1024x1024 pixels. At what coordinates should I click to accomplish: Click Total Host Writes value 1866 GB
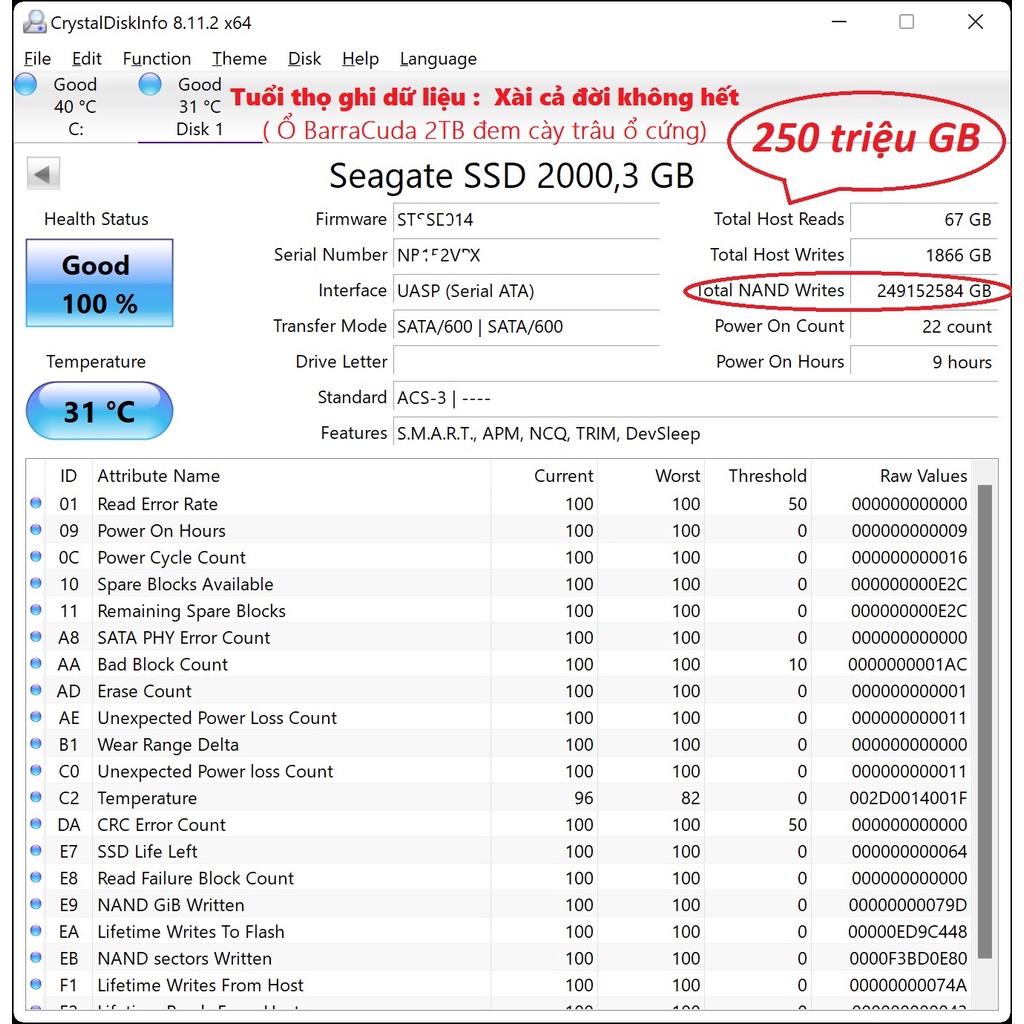click(924, 255)
